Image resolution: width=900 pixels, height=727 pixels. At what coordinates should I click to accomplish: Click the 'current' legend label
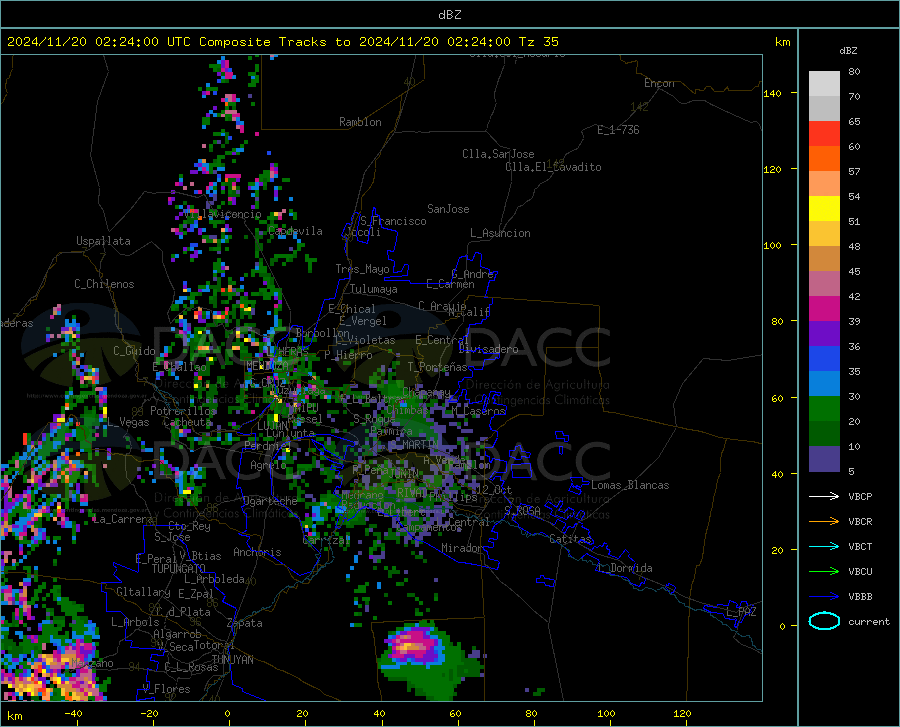(869, 621)
